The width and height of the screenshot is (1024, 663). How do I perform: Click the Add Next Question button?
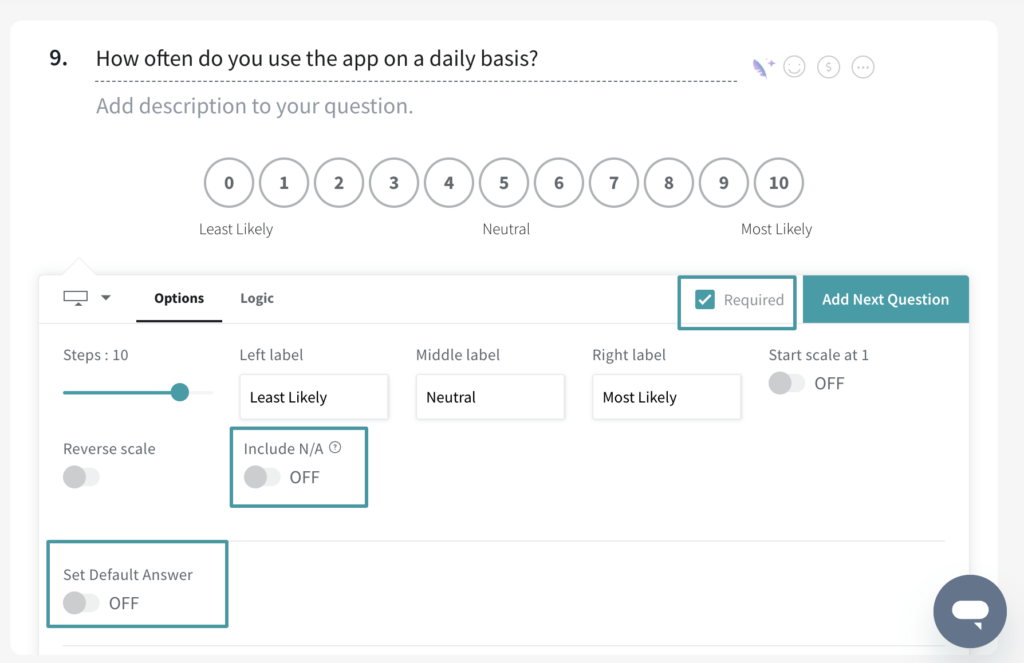[x=885, y=298]
